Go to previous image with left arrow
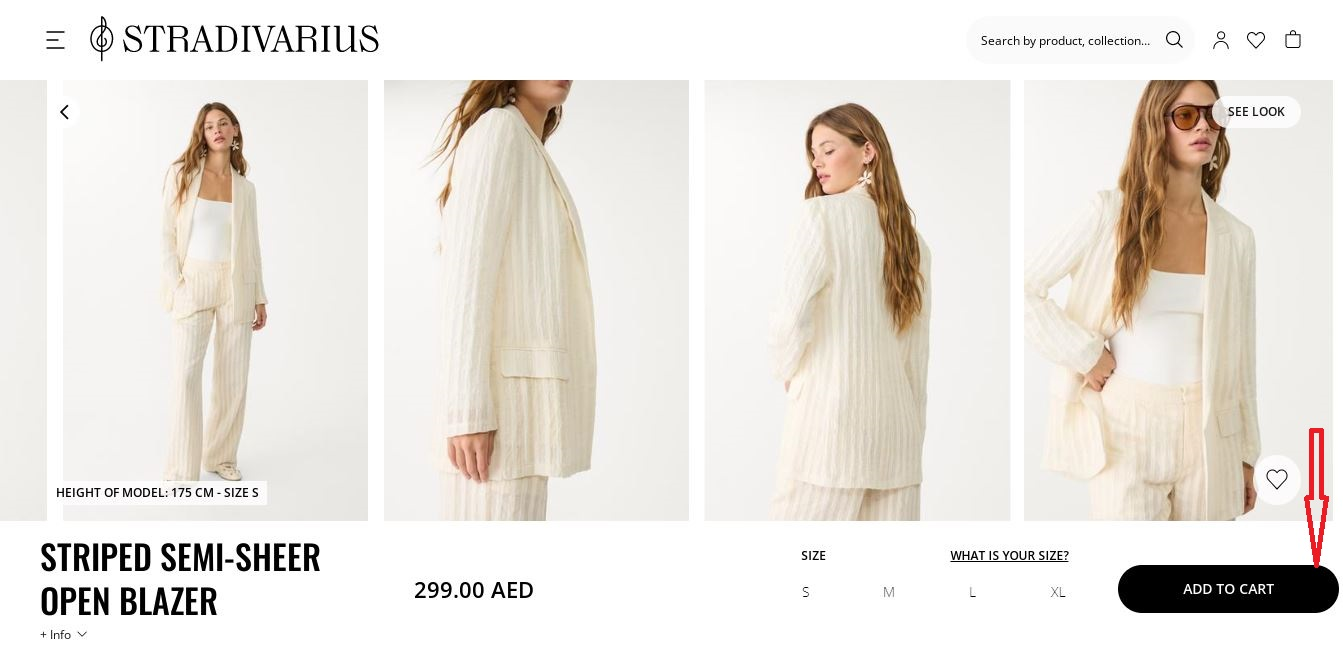Image resolution: width=1343 pixels, height=647 pixels. coord(64,112)
